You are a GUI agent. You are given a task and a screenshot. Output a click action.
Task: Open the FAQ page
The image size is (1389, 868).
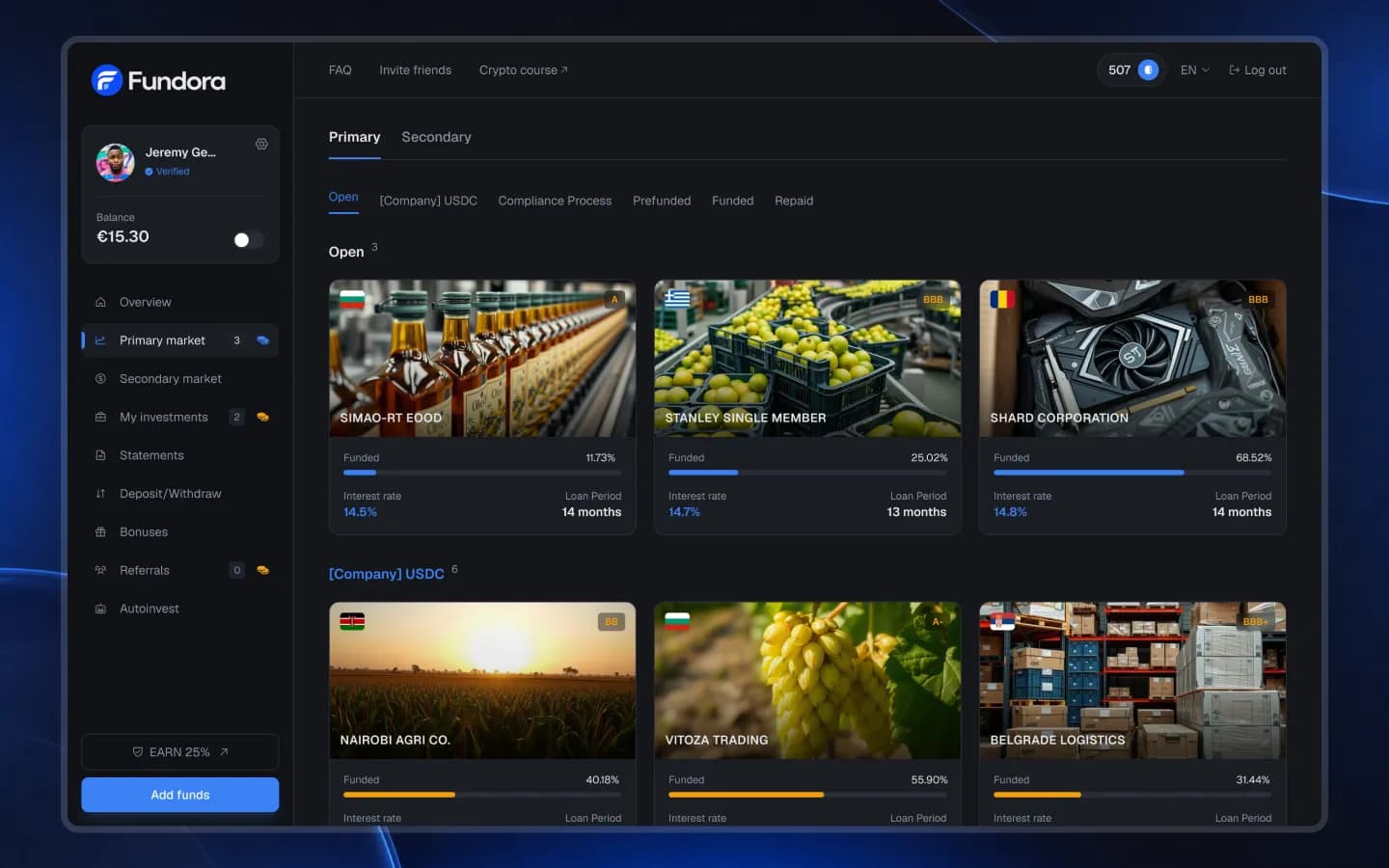[x=340, y=69]
